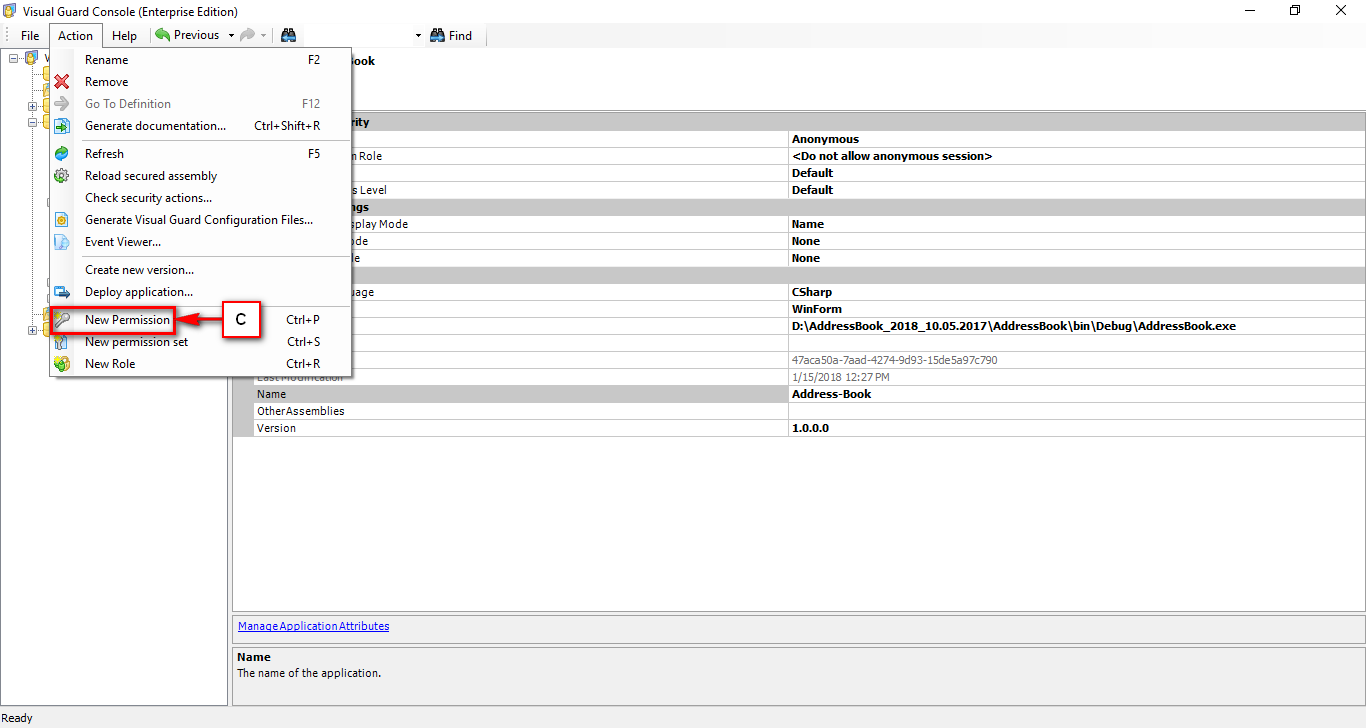The height and width of the screenshot is (728, 1366).
Task: Click the Find binoculars icon
Action: point(437,35)
